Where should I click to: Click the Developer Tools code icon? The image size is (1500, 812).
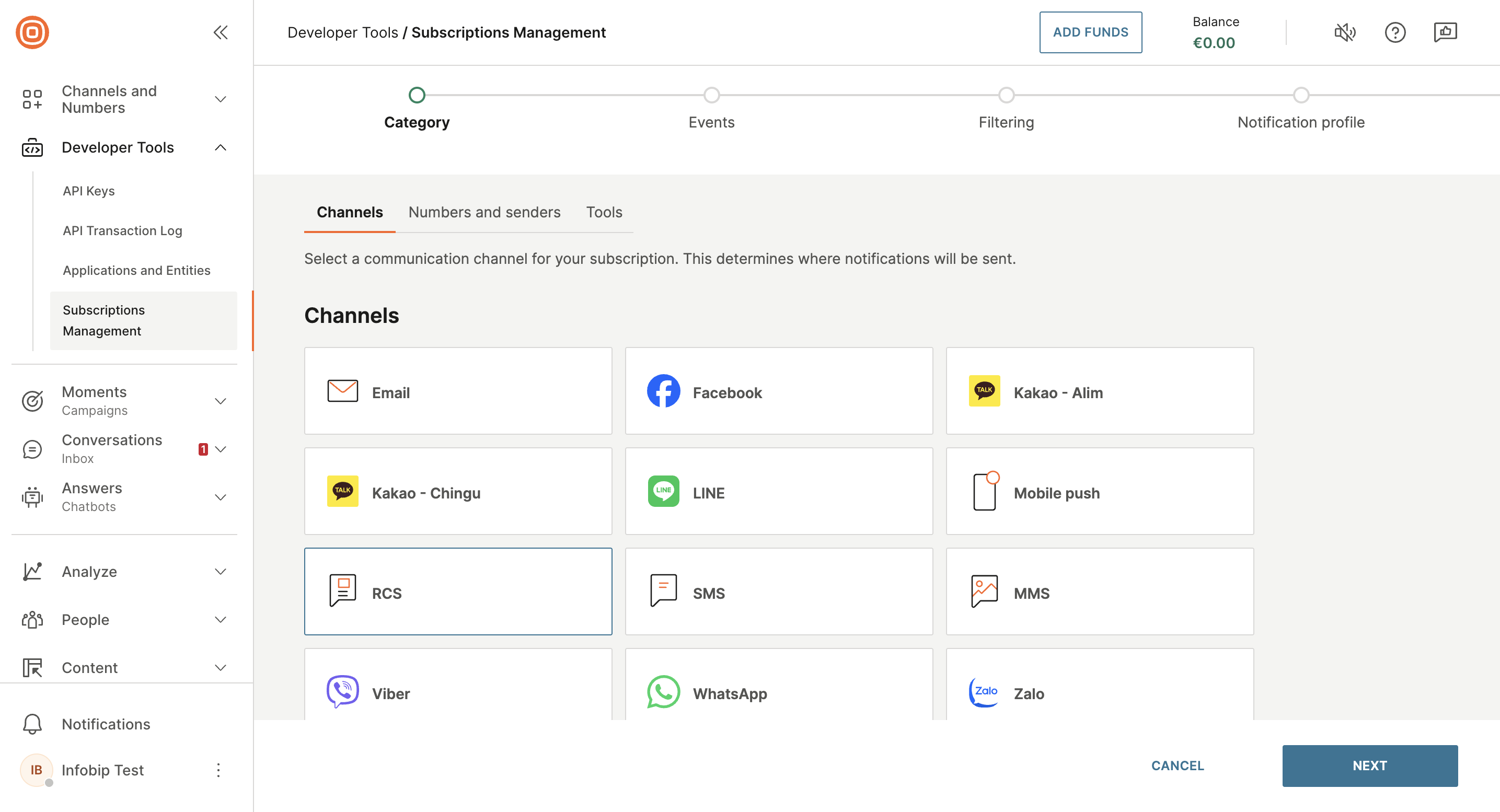click(32, 148)
